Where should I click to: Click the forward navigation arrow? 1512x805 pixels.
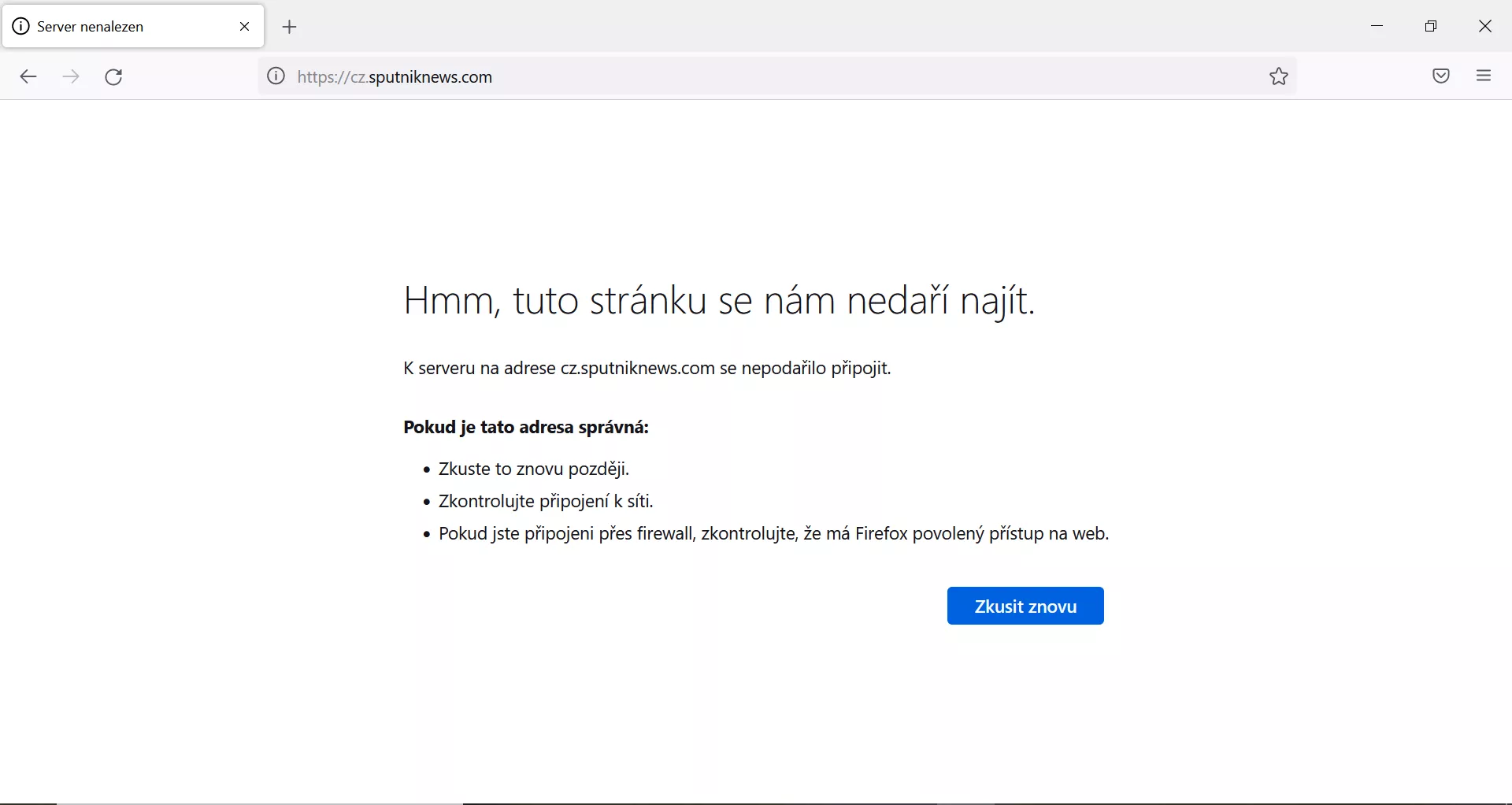click(x=71, y=76)
